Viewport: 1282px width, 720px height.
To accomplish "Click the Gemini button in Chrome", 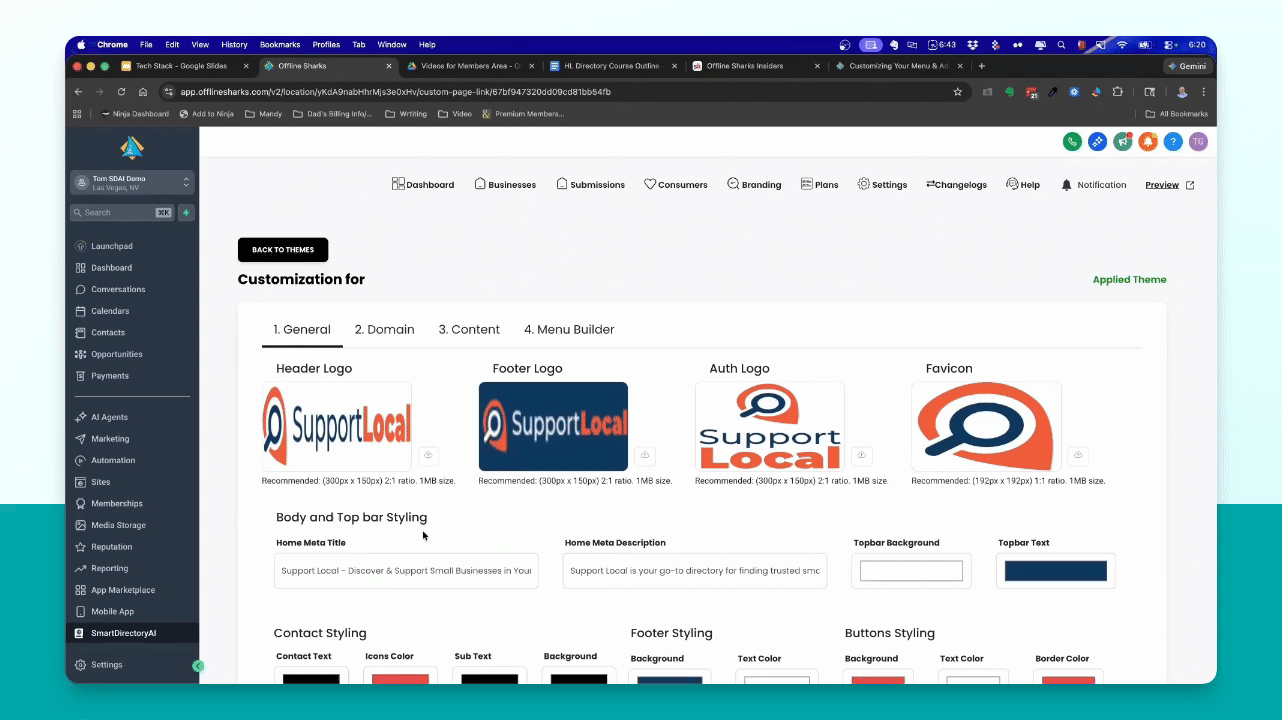I will 1188,66.
